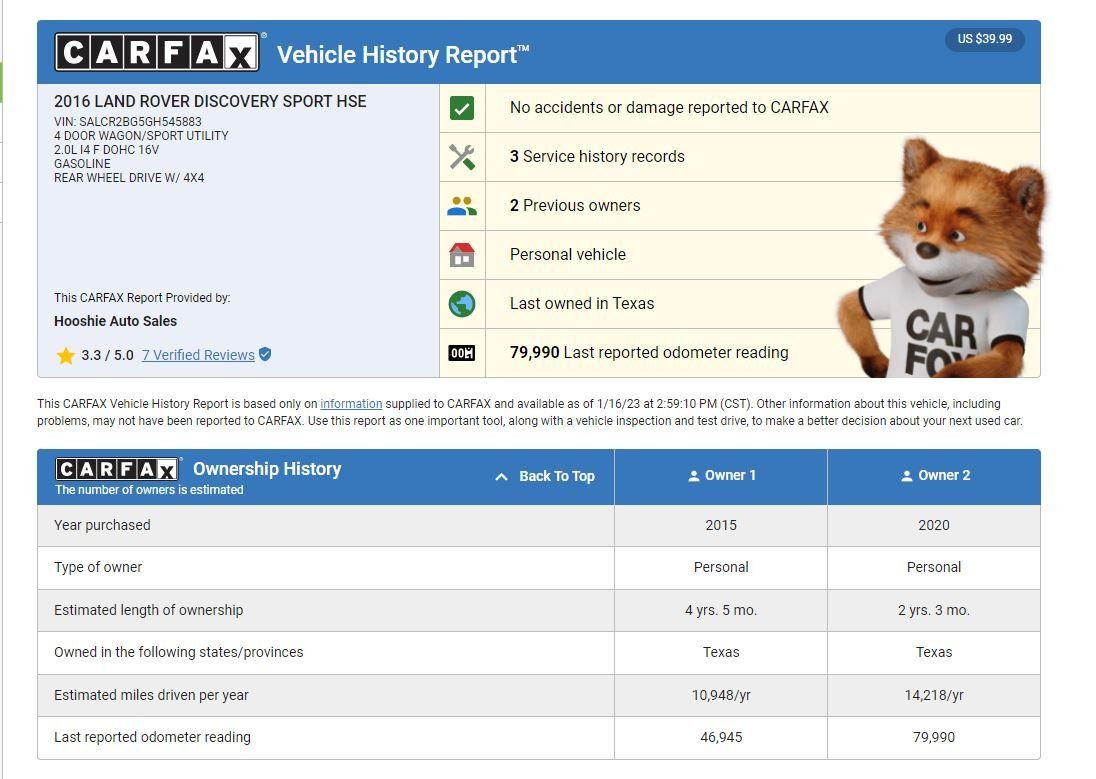
Task: Click the wrench service history icon
Action: tap(461, 157)
